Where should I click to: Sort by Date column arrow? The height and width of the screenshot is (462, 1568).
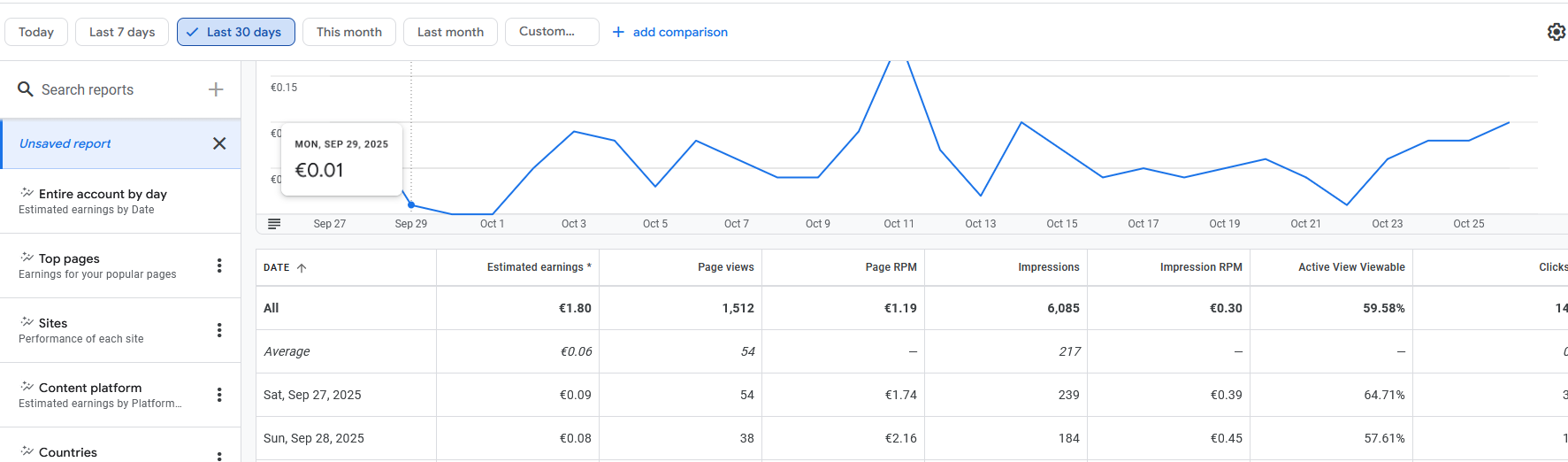302,267
